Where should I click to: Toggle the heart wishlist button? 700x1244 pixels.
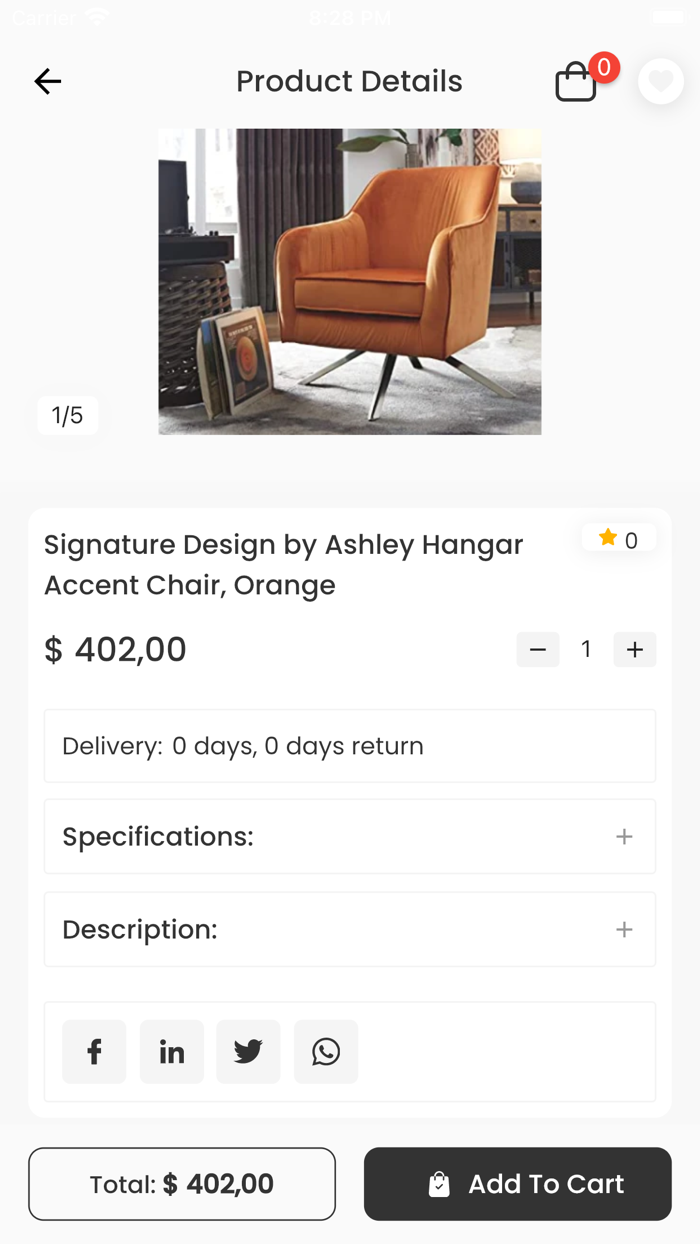pyautogui.click(x=661, y=81)
